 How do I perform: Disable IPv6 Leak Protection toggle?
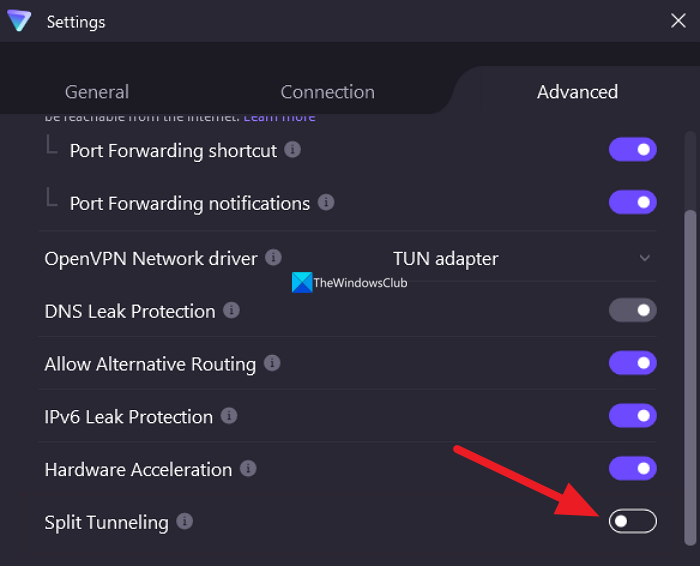tap(632, 415)
